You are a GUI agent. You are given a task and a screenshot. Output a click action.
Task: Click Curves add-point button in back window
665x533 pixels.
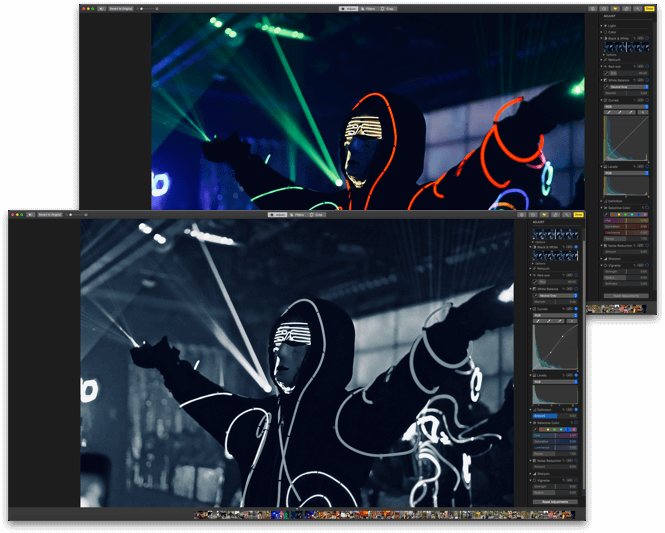[643, 112]
